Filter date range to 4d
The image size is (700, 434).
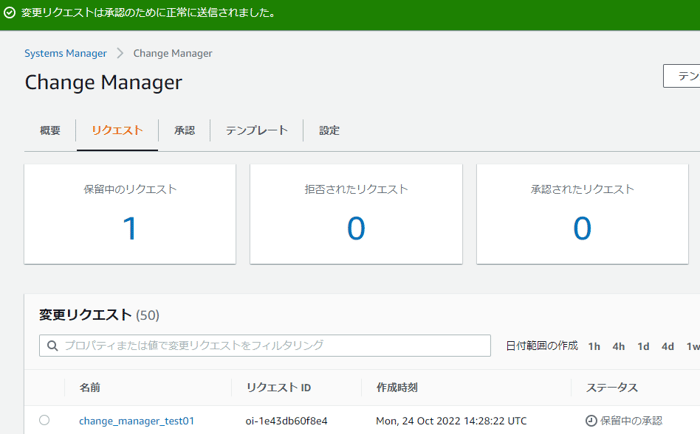tap(668, 346)
